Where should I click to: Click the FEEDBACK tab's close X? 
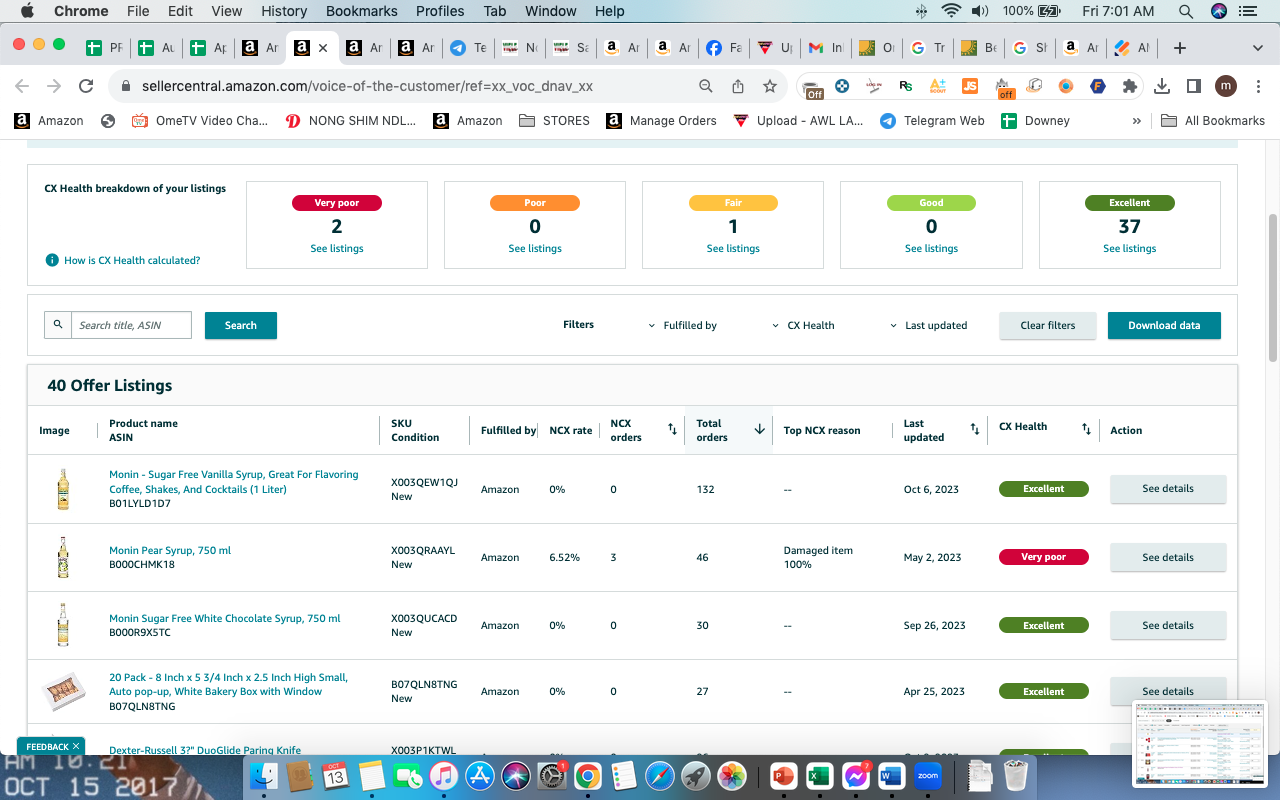[x=76, y=746]
